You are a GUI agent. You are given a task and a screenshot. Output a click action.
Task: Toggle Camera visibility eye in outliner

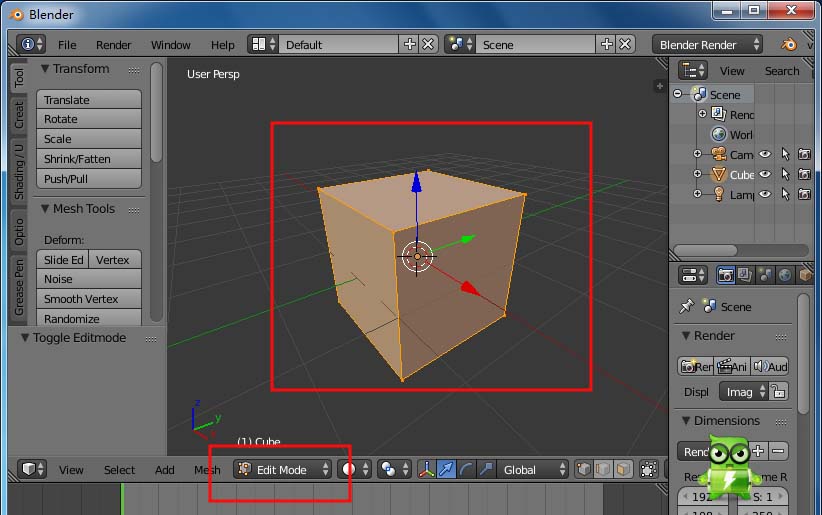[x=765, y=154]
